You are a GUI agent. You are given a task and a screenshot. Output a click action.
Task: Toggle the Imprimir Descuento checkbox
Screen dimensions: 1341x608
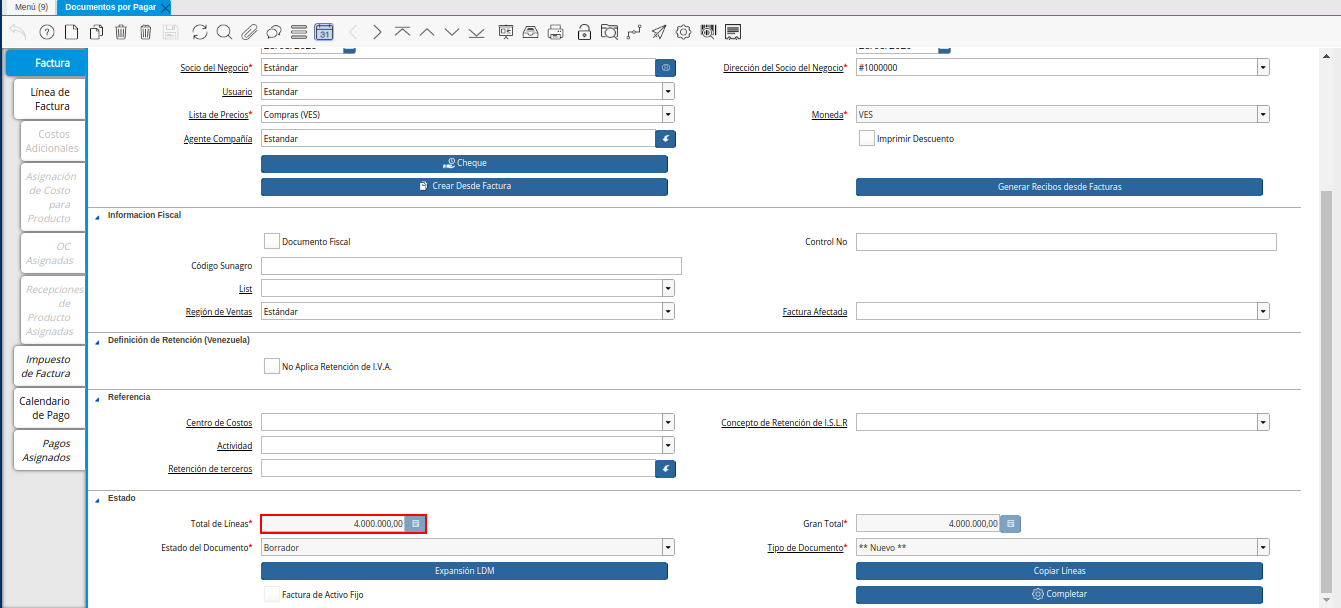pos(867,138)
